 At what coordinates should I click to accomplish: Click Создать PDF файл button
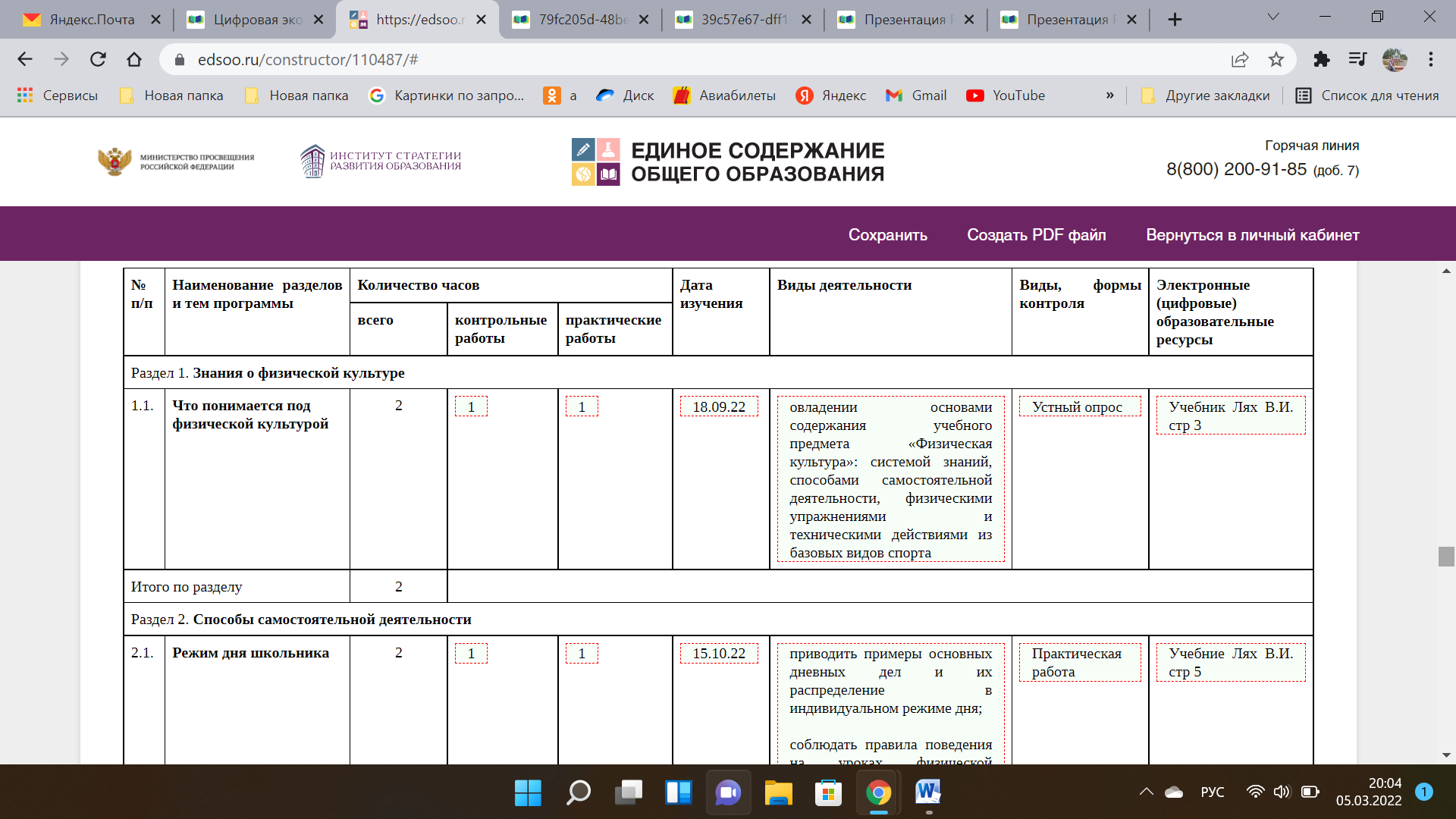point(1037,235)
